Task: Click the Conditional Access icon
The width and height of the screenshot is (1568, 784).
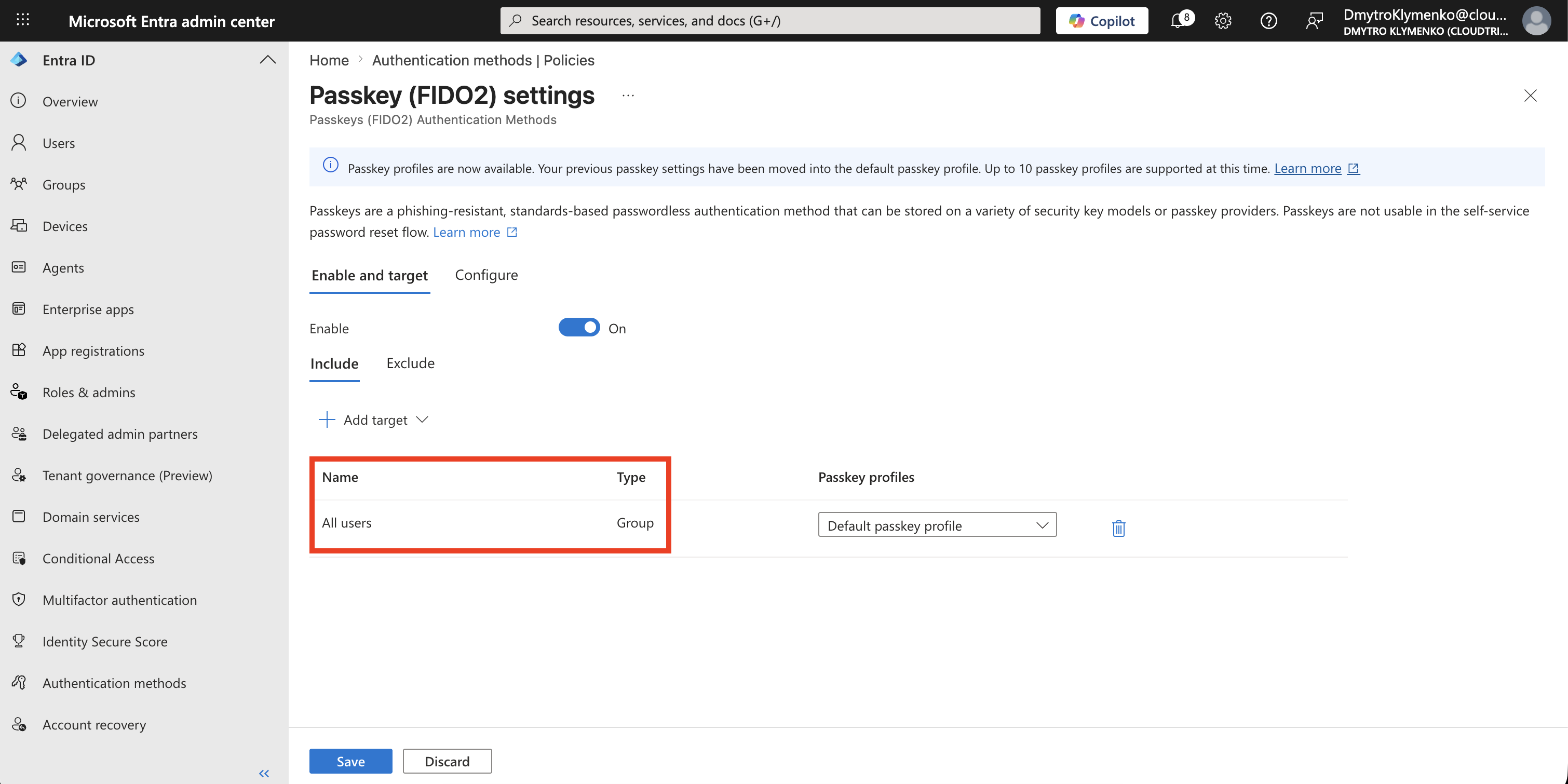Action: pyautogui.click(x=19, y=558)
